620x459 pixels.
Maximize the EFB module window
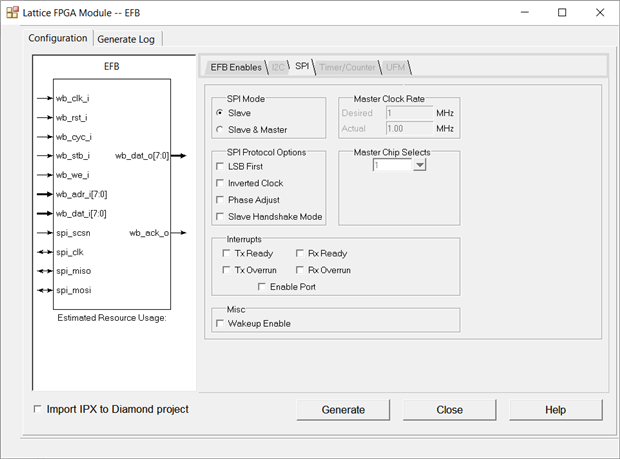point(562,13)
